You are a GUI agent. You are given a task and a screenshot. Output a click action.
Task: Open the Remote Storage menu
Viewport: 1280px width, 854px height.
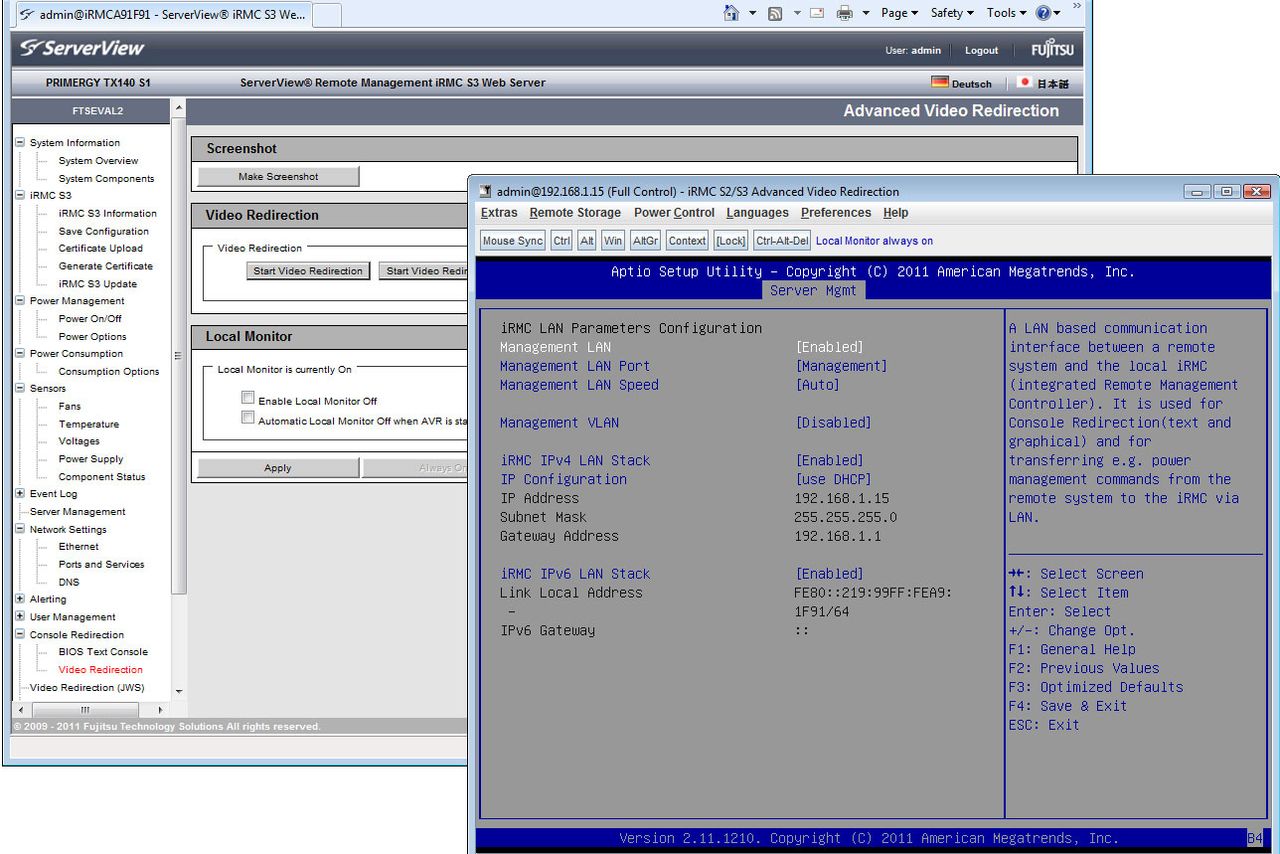(575, 213)
